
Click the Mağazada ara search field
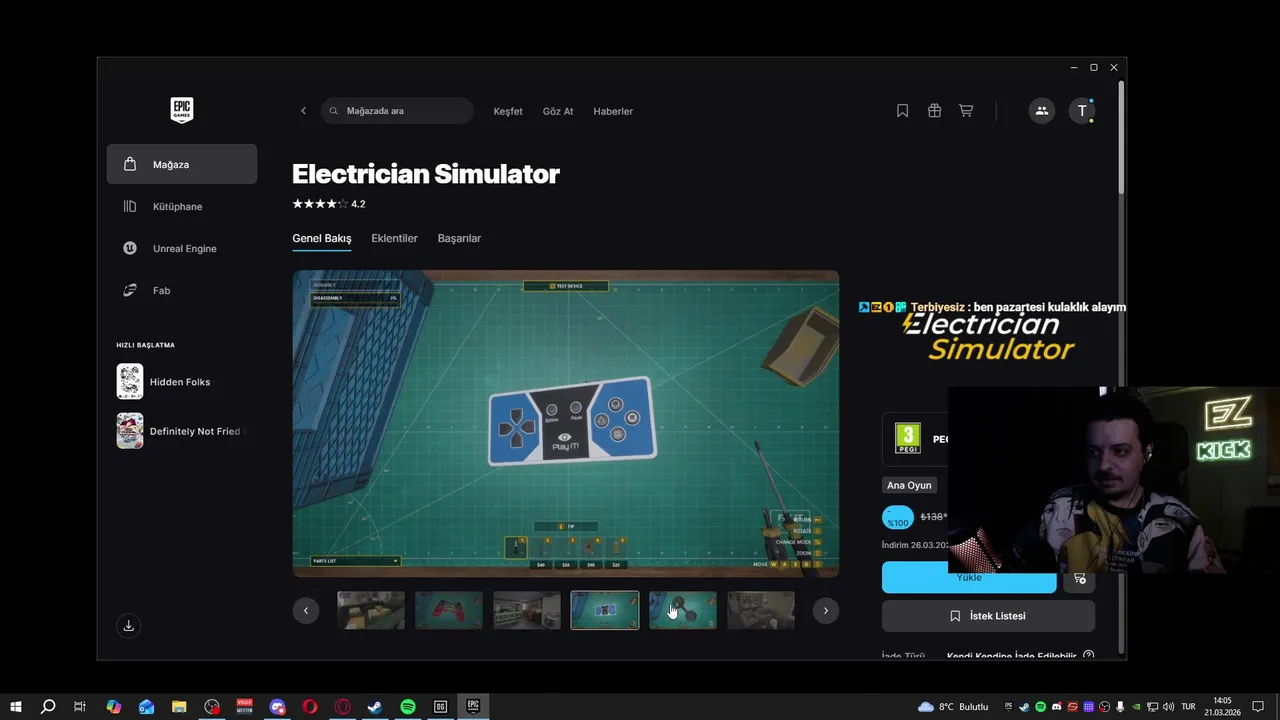coord(398,111)
